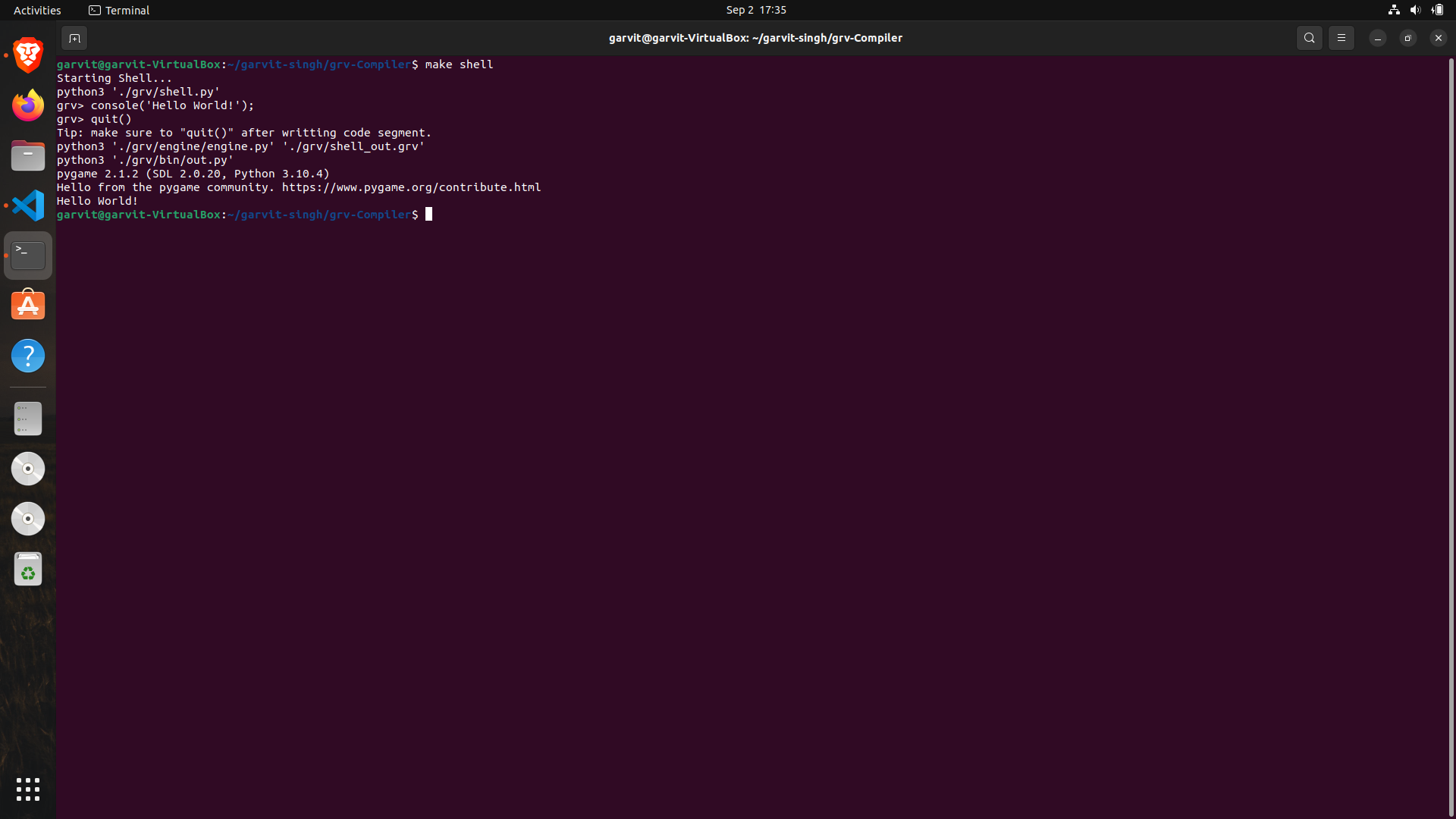Image resolution: width=1456 pixels, height=819 pixels.
Task: Click the terminal window title text
Action: click(755, 38)
